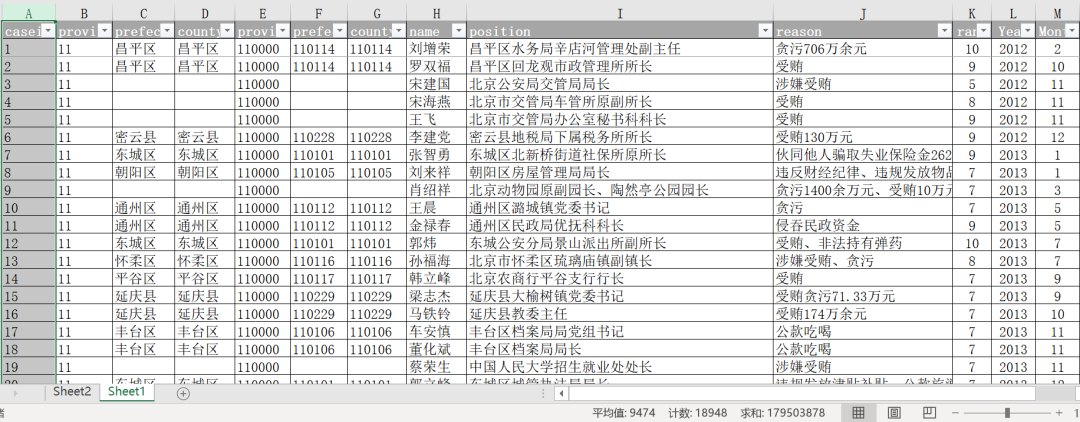The image size is (1080, 422).
Task: Click the zoom out minus icon
Action: coord(955,412)
